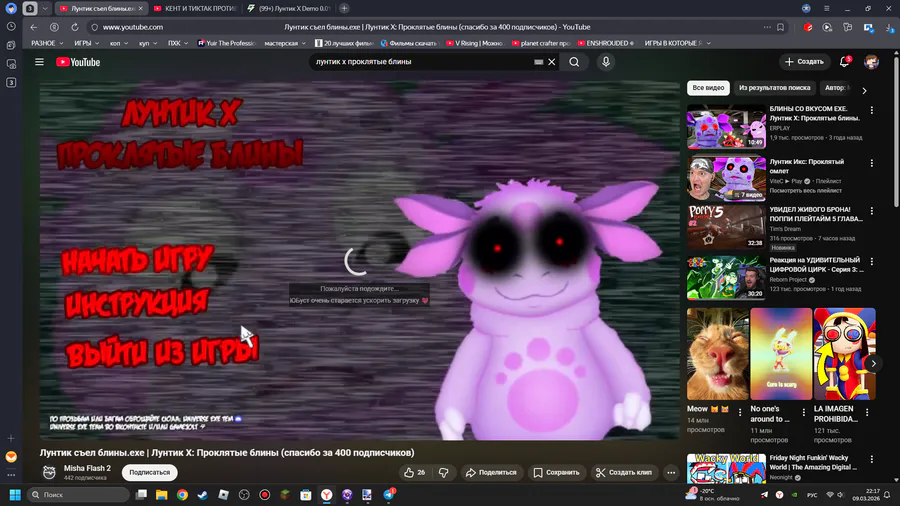Screen dimensions: 900x506
Task: Select the Все видео filter chip
Action: pos(708,88)
